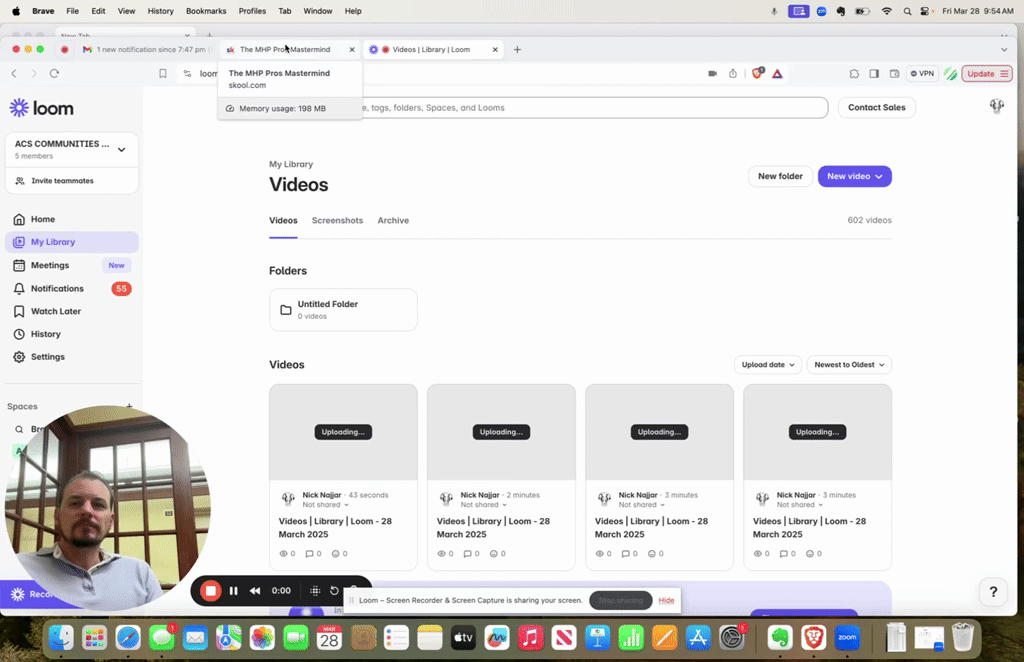Click the rewind recording icon

255,591
